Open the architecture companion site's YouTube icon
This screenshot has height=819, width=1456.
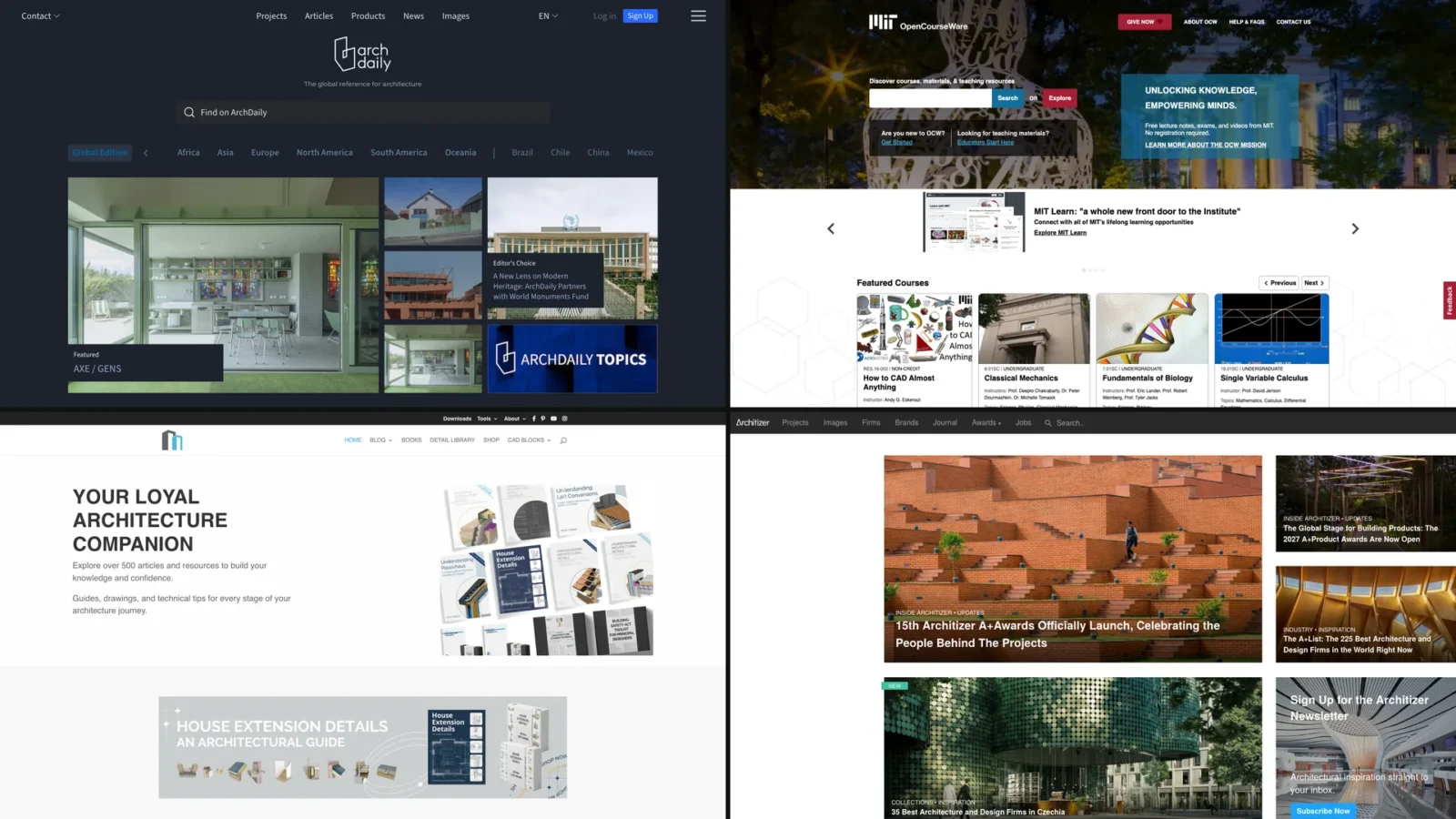coord(553,419)
